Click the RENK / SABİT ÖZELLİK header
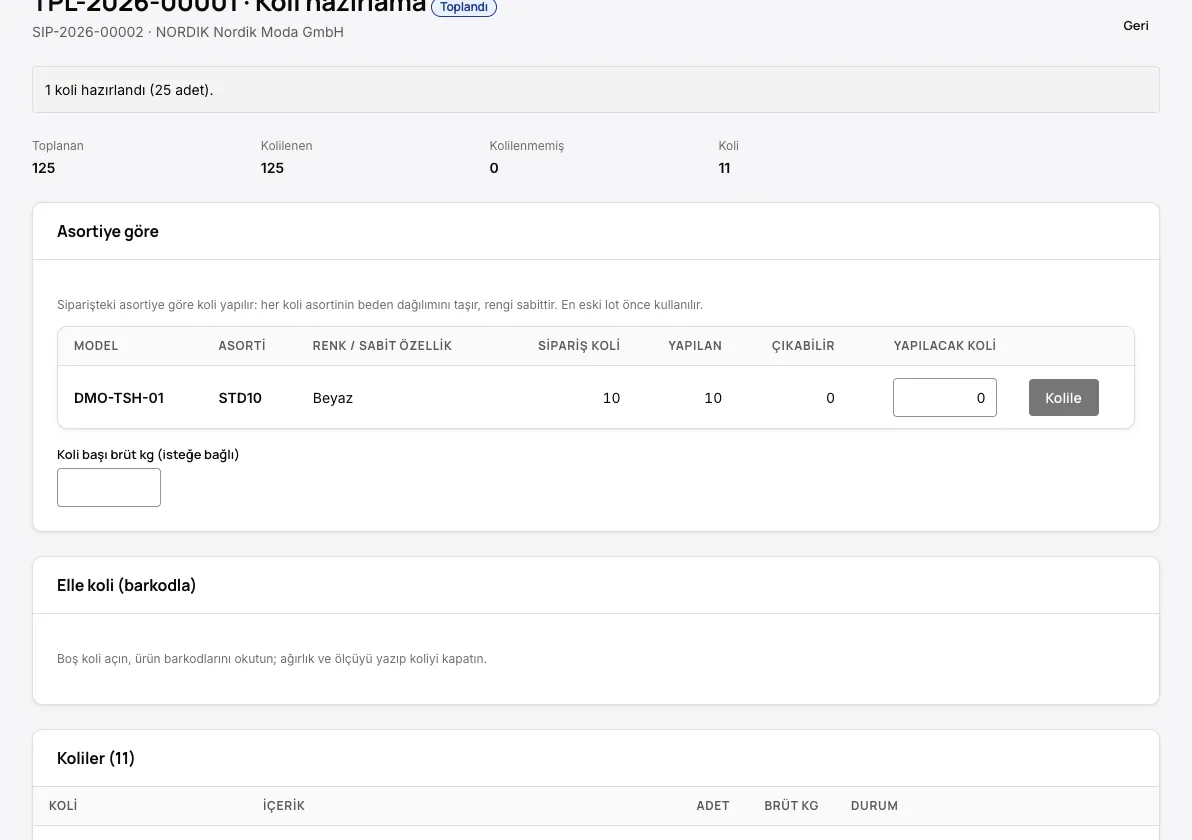The height and width of the screenshot is (840, 1192). coord(382,346)
